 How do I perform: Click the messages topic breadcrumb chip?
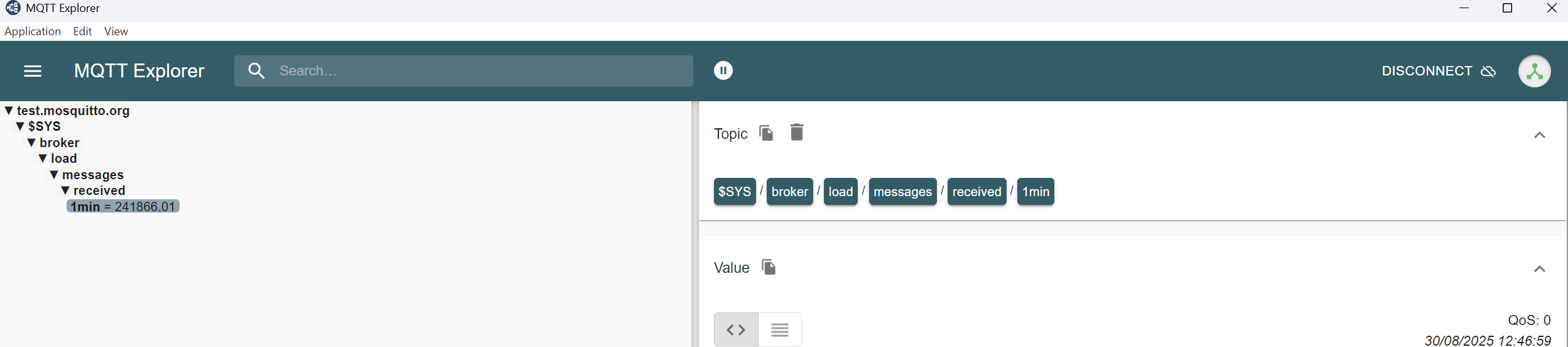(x=903, y=192)
